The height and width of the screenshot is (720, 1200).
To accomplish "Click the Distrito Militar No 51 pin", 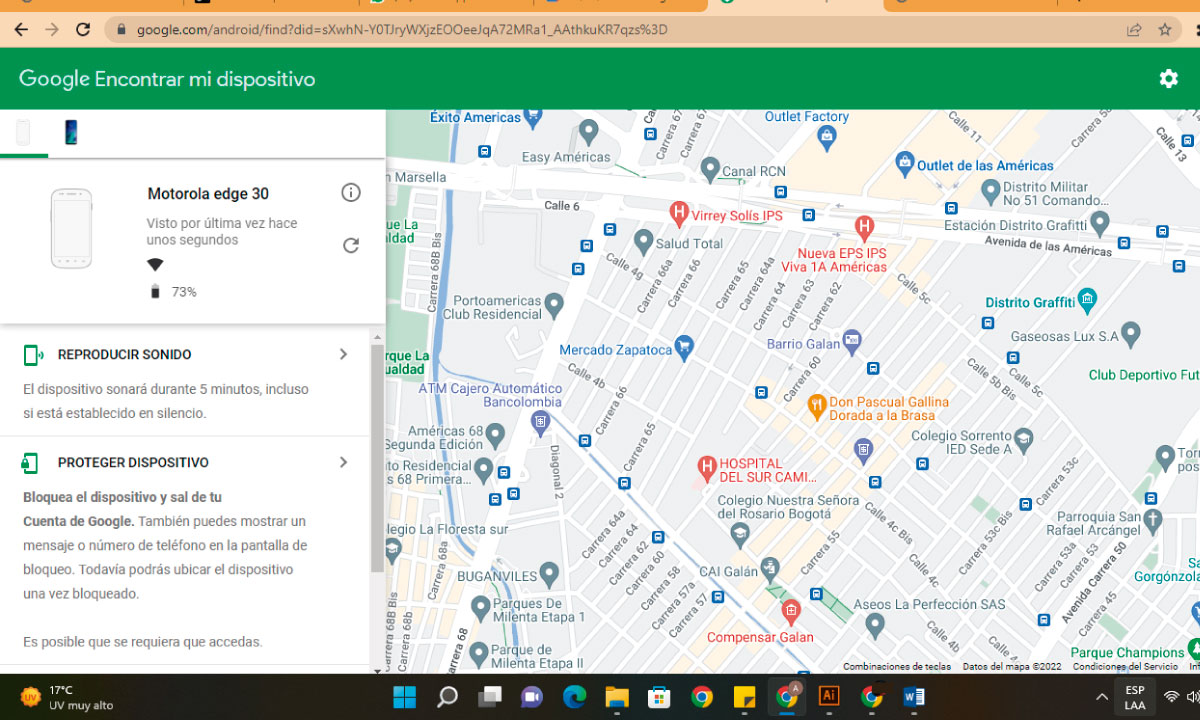I will (x=990, y=189).
